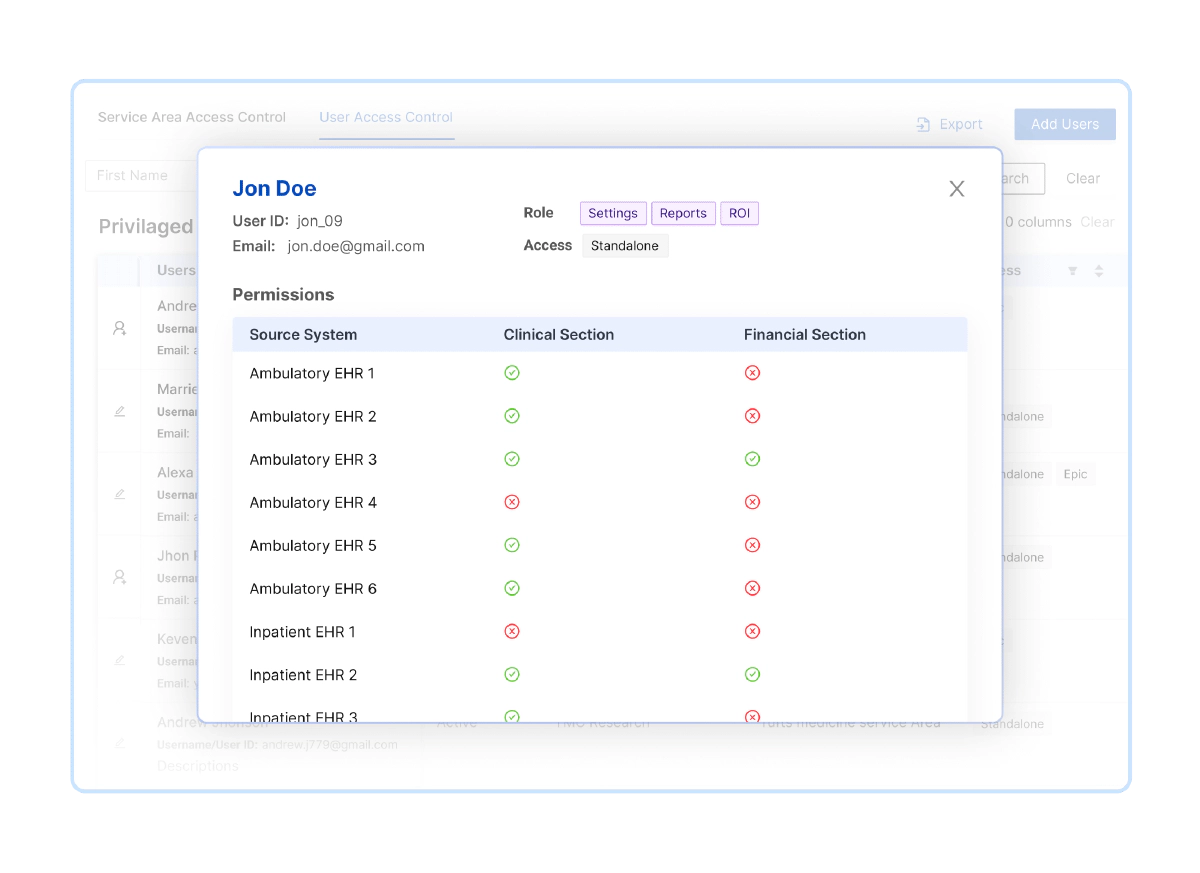Click Ambulatory EHR 5 Financial Section cross icon

pos(753,545)
